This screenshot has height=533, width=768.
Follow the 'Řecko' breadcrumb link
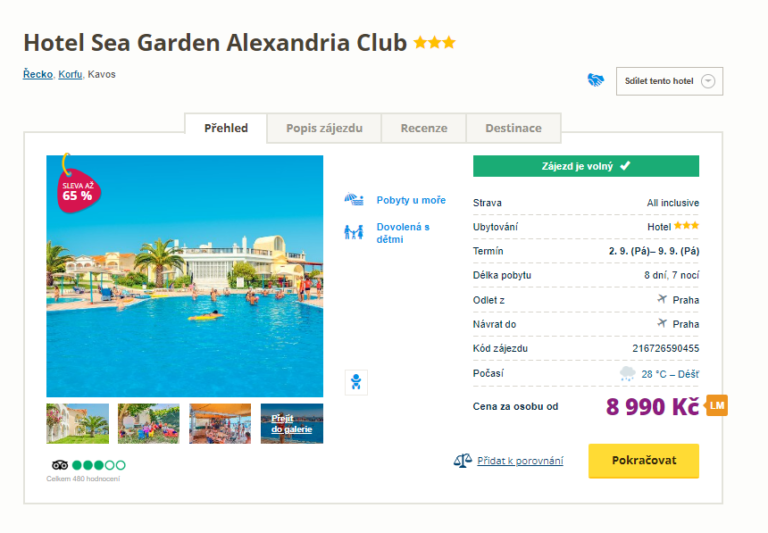(38, 74)
